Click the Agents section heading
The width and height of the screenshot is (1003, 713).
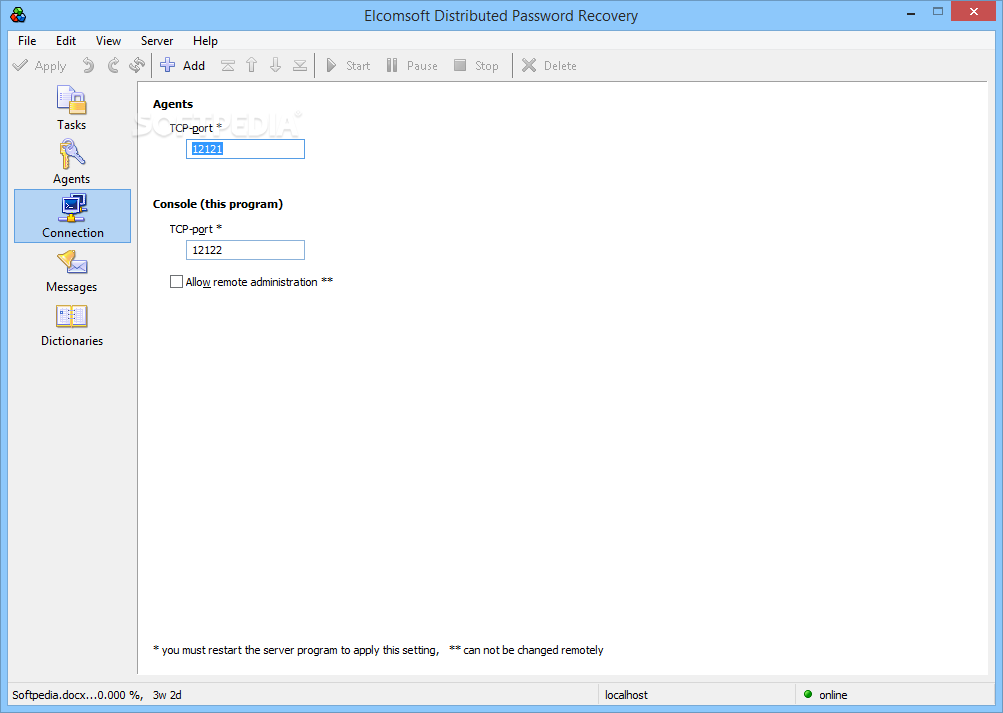[173, 104]
